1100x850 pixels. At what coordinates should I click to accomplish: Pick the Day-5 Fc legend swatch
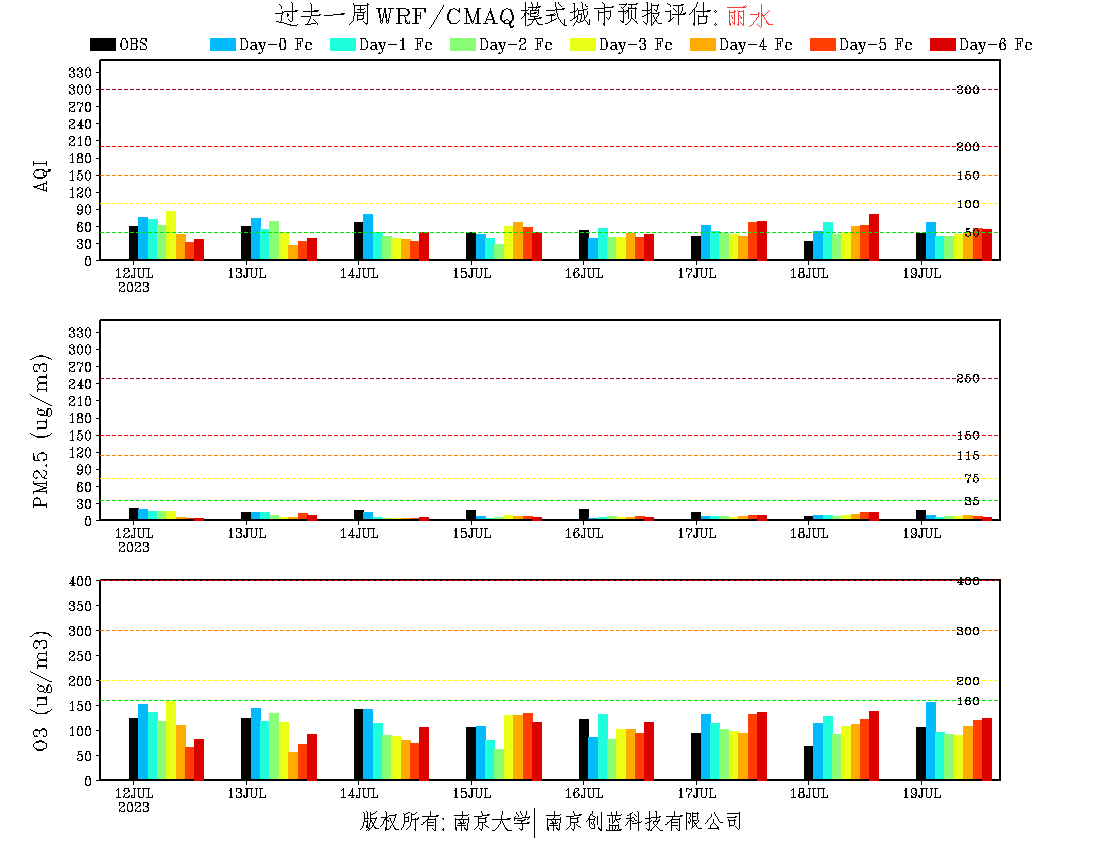pos(822,45)
